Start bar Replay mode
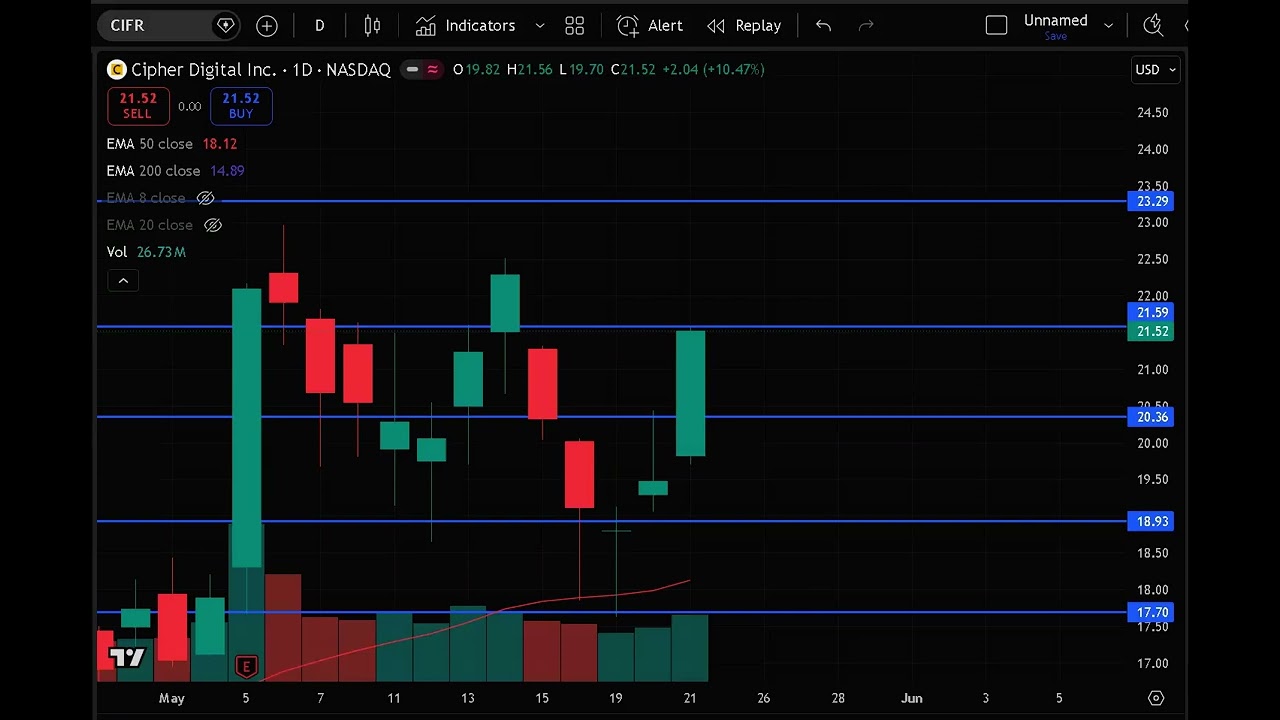The image size is (1280, 720). coord(744,26)
